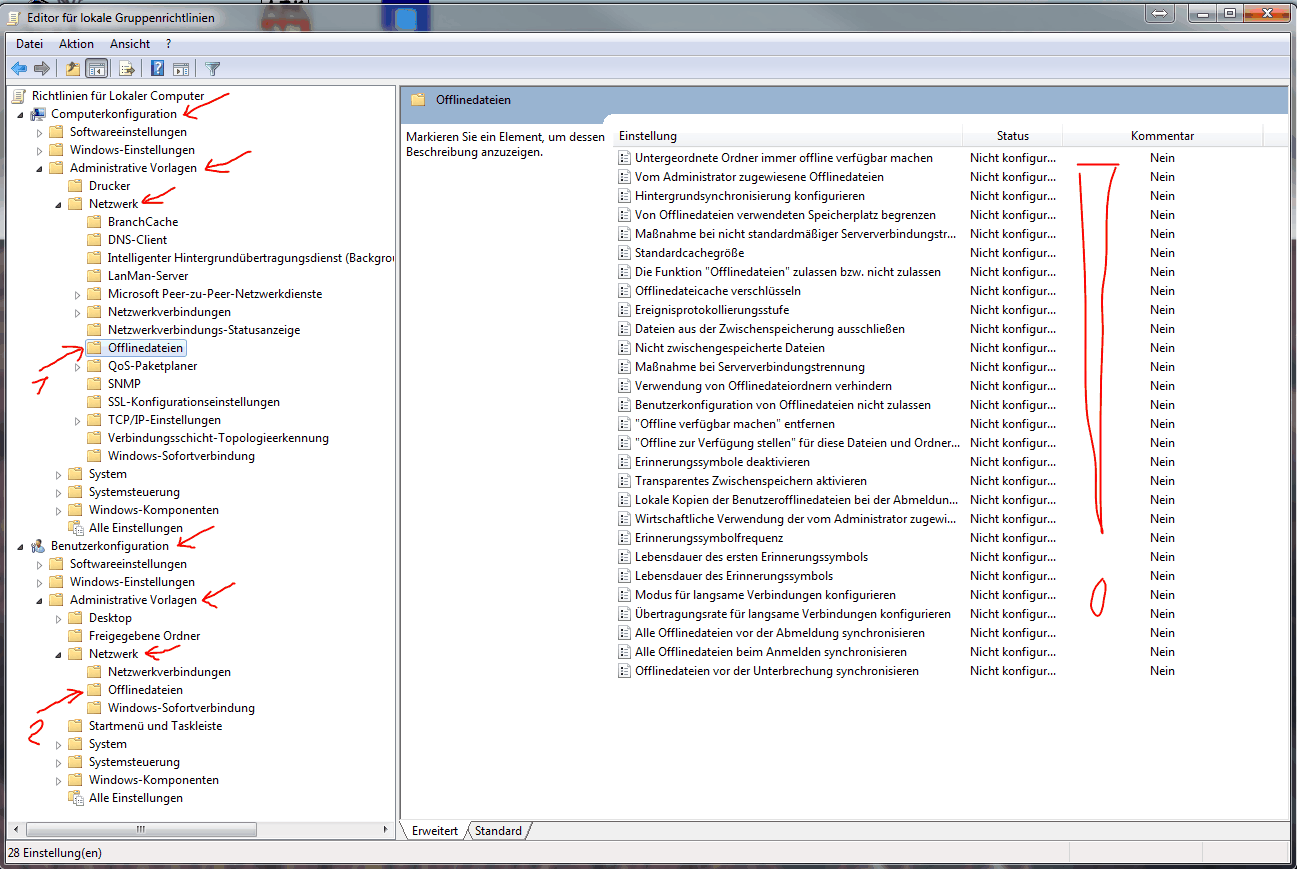Select Offlinedateien under Computerkonfiguration Netzwerk
This screenshot has height=869, width=1297.
145,348
